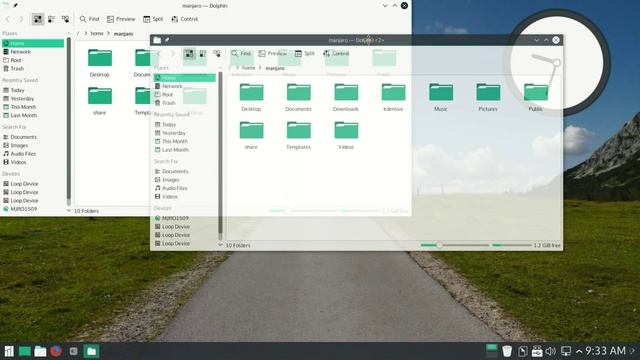
Task: Open the Manjaro application launcher in taskbar
Action: (9, 351)
